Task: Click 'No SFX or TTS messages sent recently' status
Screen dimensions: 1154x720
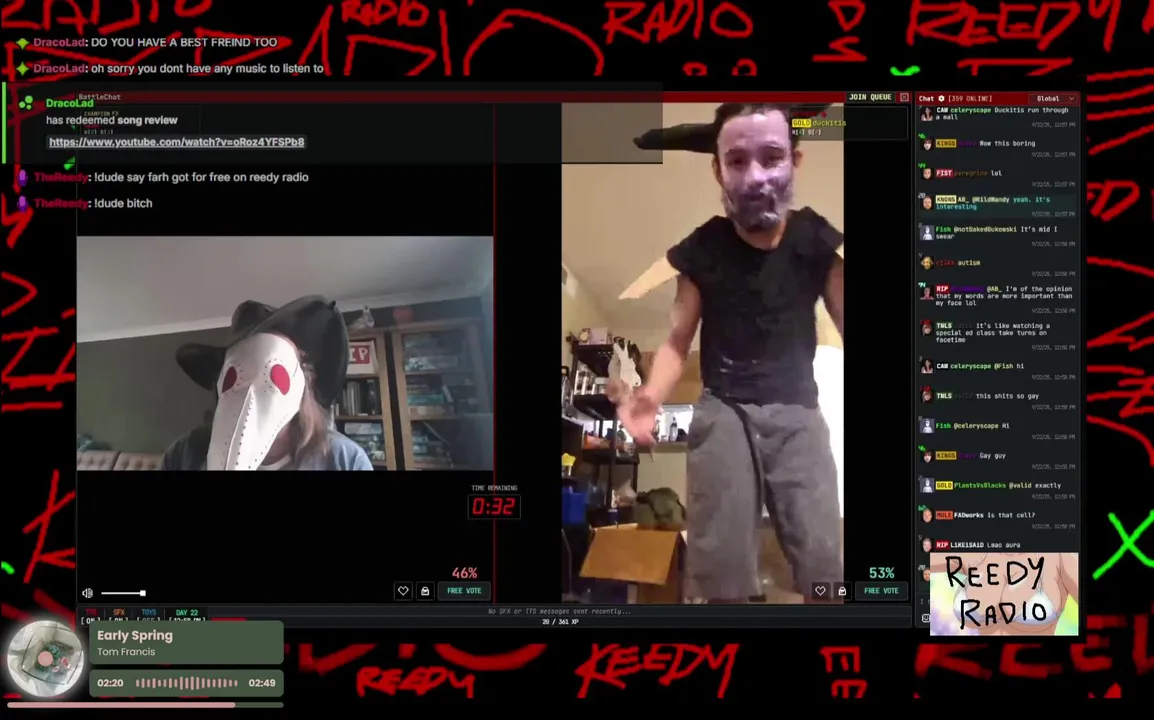Action: pyautogui.click(x=559, y=611)
